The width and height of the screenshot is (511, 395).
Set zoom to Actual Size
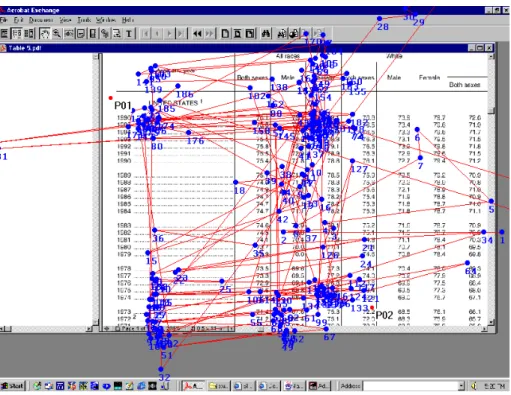(225, 34)
